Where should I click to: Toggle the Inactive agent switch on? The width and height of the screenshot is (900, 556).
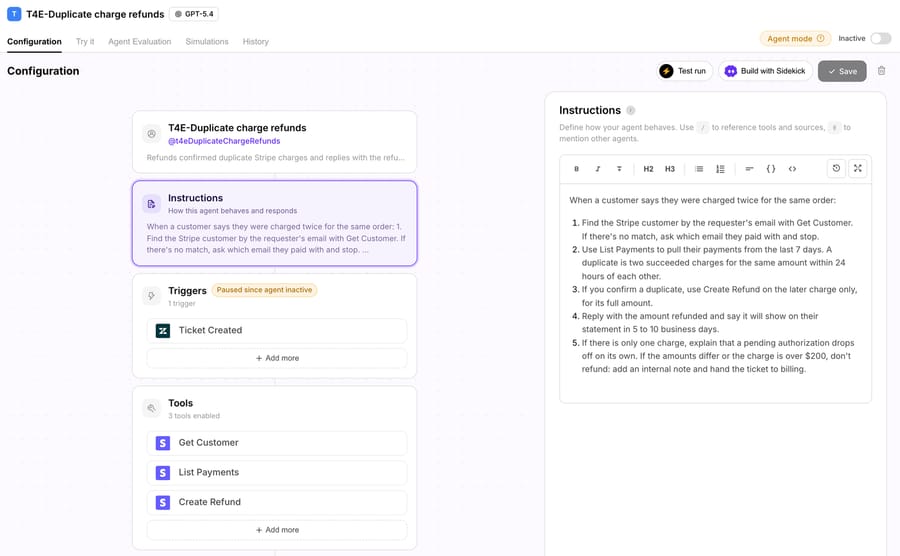point(880,38)
